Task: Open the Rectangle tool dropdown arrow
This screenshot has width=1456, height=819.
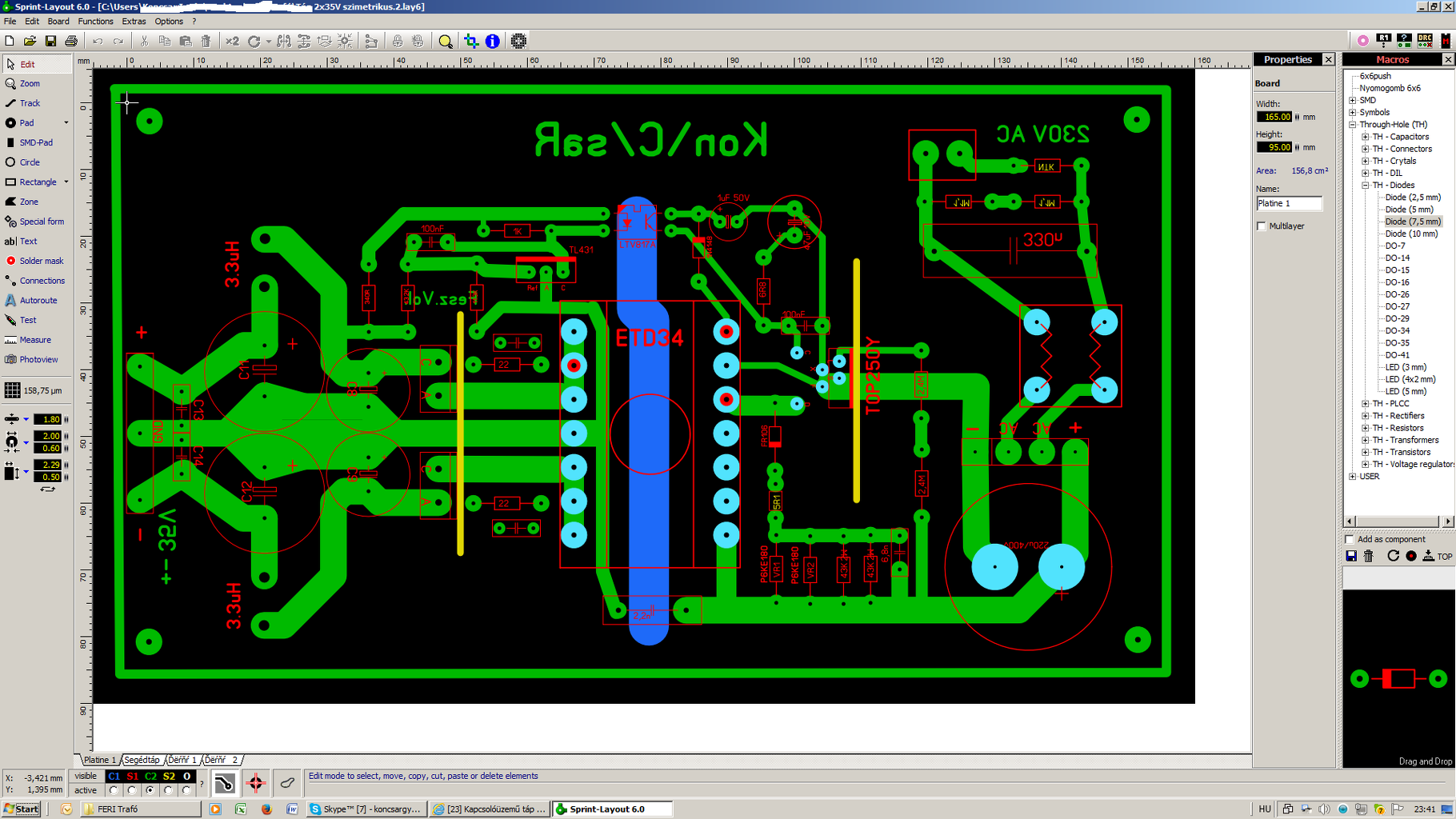Action: click(x=66, y=182)
